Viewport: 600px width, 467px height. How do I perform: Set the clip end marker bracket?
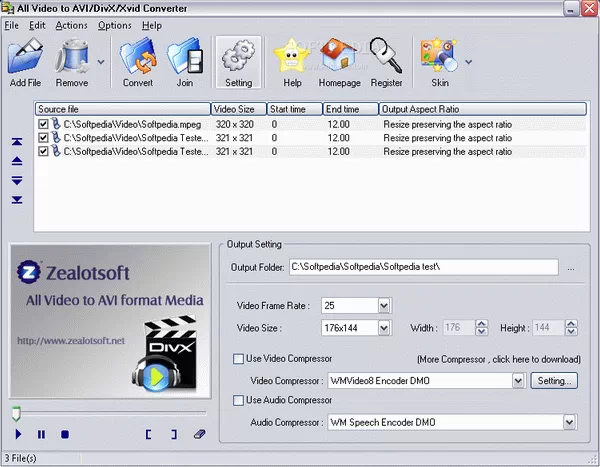pos(174,434)
